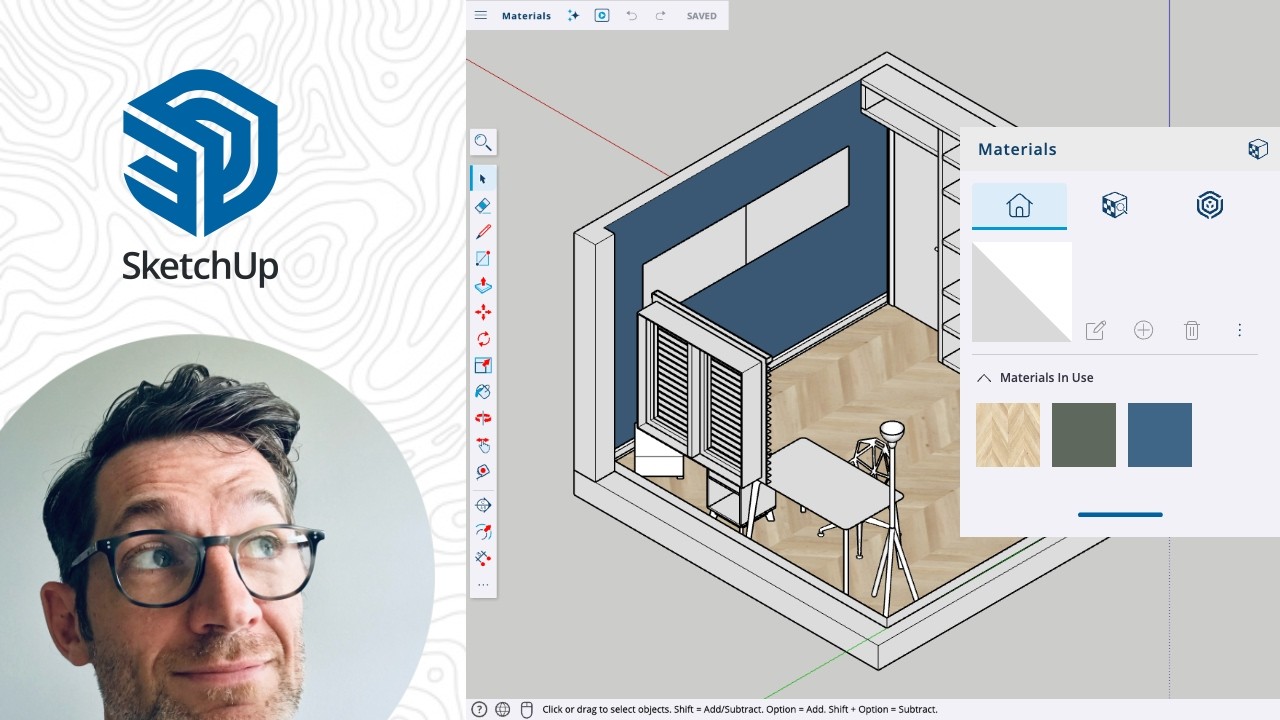The height and width of the screenshot is (720, 1280).
Task: Open the scenes play icon in top bar
Action: [x=602, y=16]
